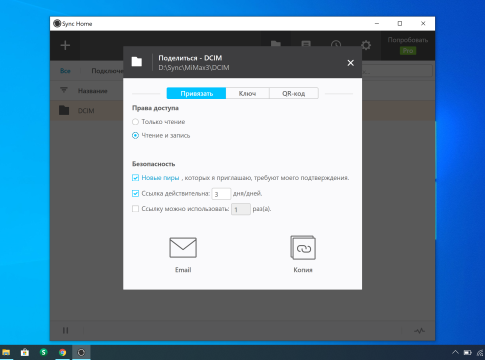Open history clock icon in toolbar

(336, 45)
